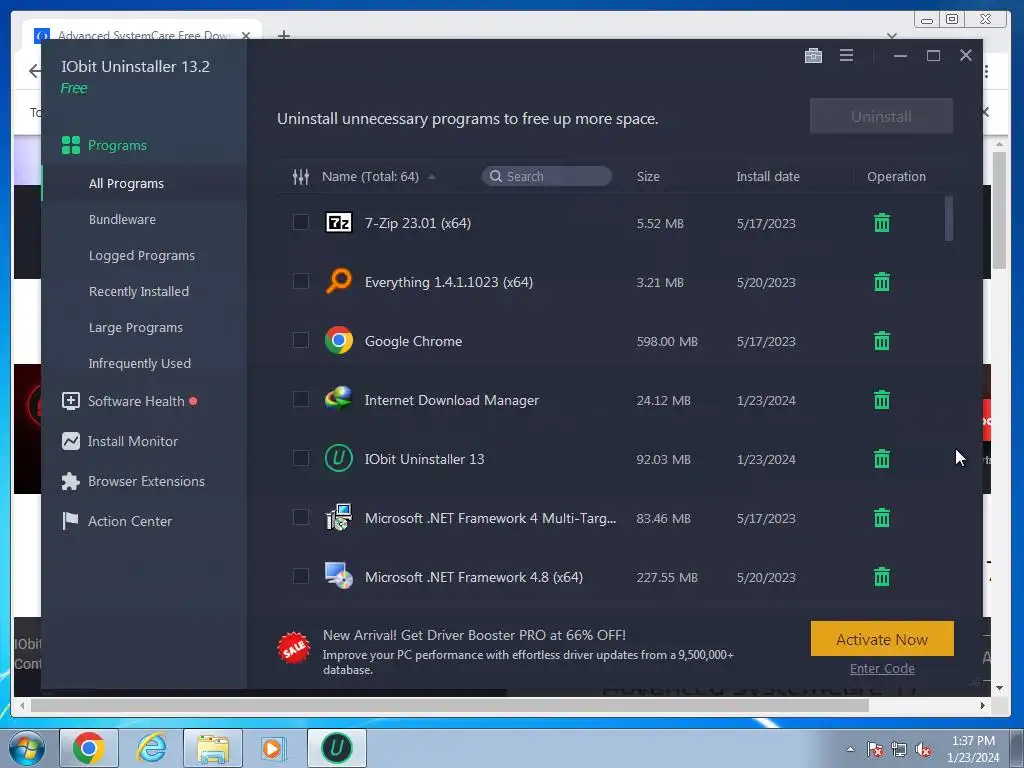Click Install Monitor chart icon
This screenshot has height=768, width=1024.
point(71,441)
